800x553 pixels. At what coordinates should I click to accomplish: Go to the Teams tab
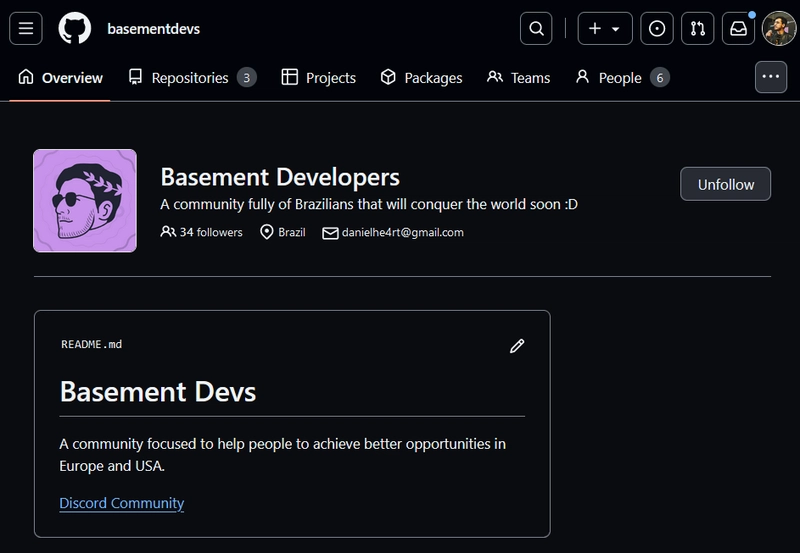[x=518, y=78]
